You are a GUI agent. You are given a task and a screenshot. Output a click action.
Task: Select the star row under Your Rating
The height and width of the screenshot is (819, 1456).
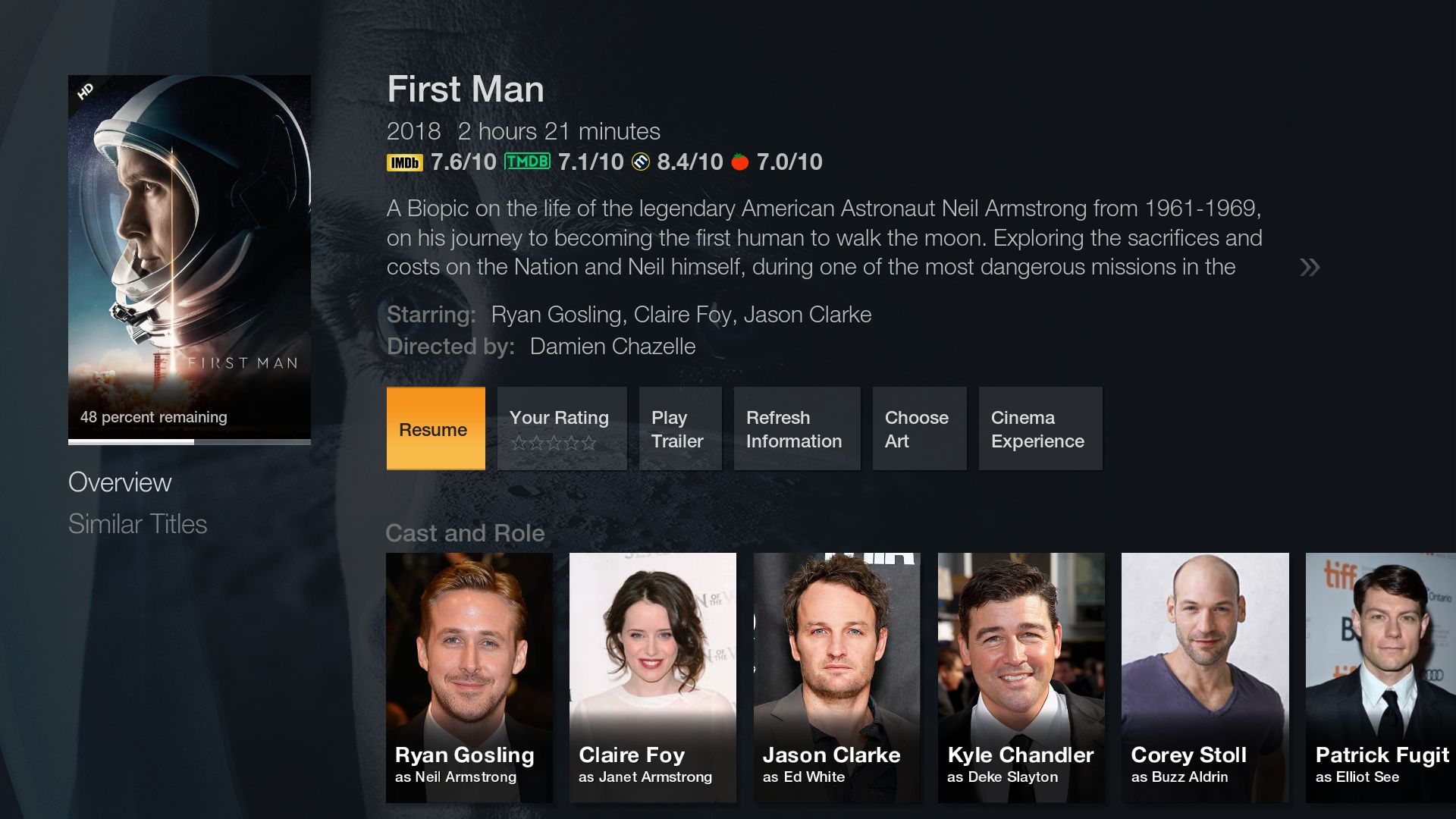554,443
